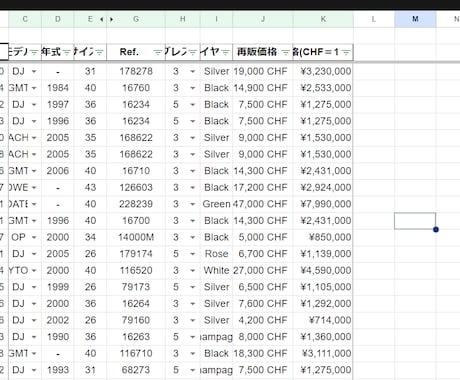Select column G header
This screenshot has height=380, width=460.
pos(136,19)
